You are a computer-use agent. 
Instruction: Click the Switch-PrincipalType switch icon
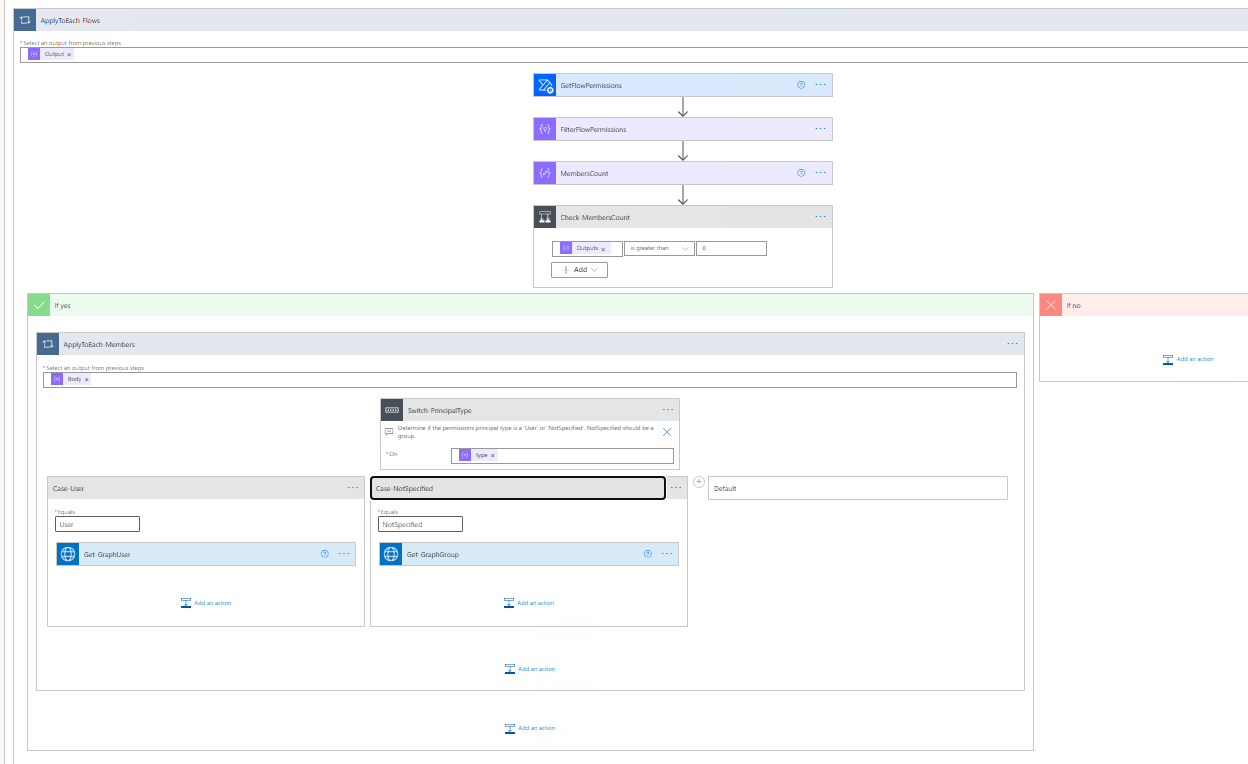pyautogui.click(x=389, y=409)
